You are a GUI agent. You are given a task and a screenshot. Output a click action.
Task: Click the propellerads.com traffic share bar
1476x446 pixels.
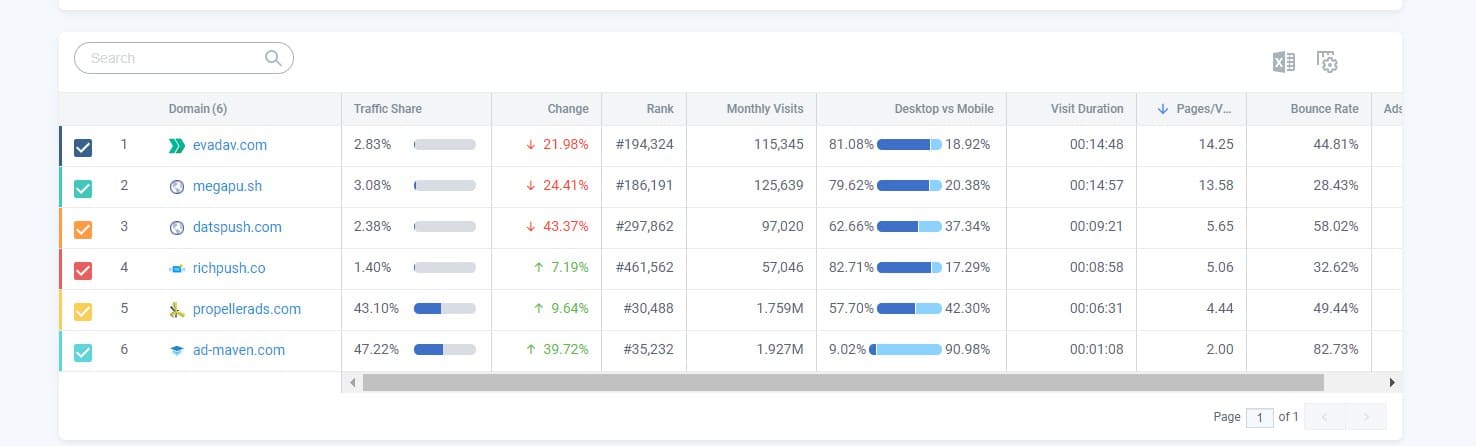(x=445, y=309)
